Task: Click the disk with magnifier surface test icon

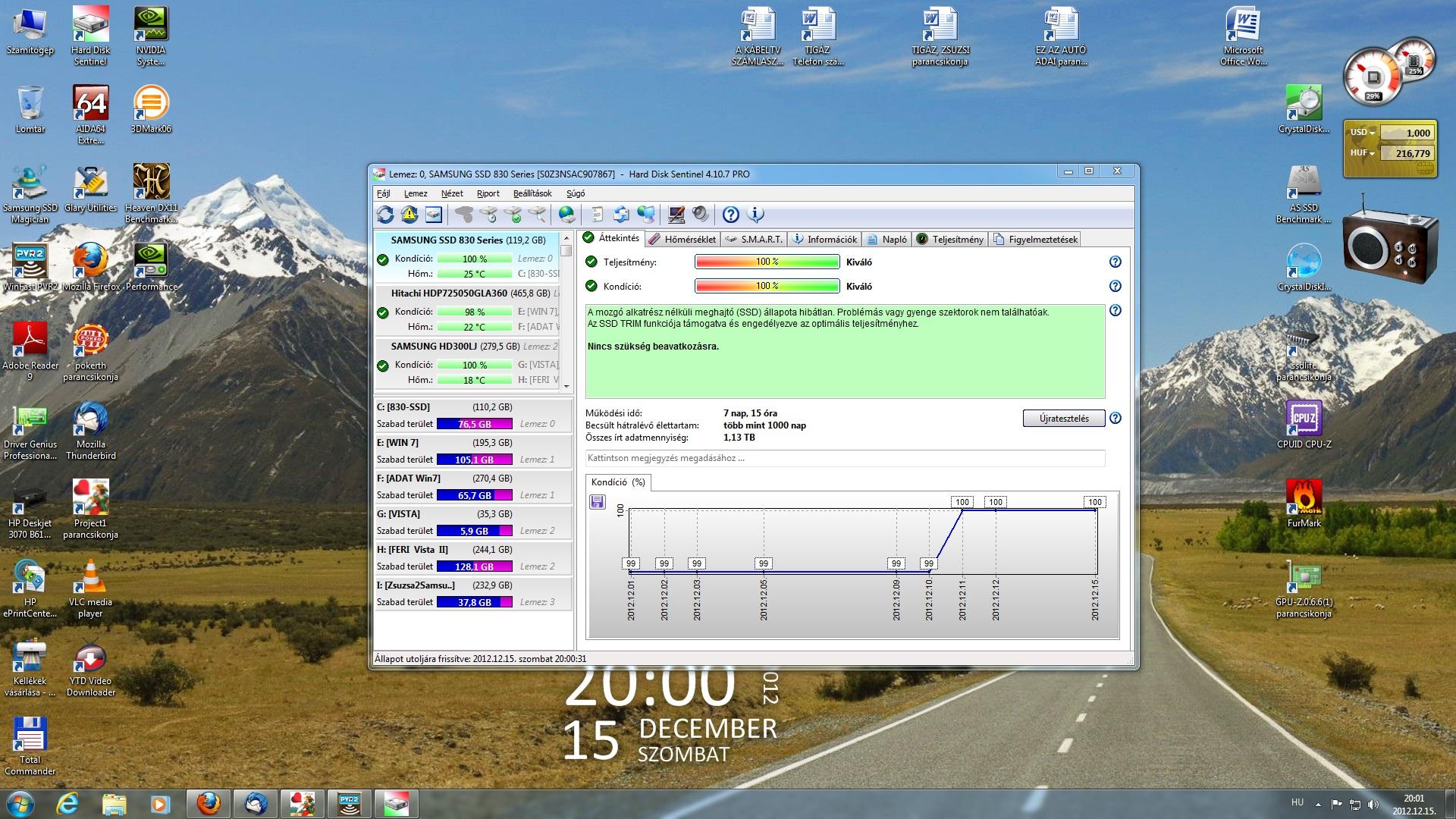Action: pyautogui.click(x=538, y=215)
